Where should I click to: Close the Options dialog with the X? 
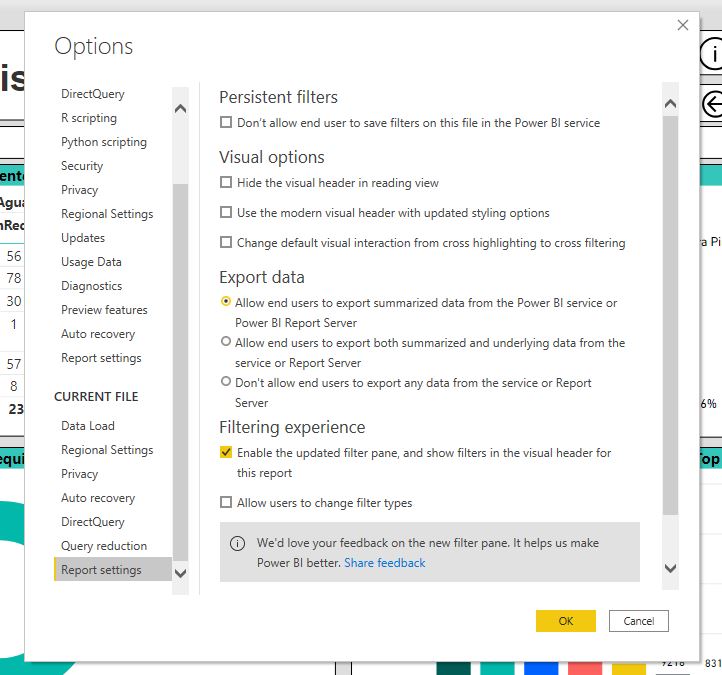click(x=682, y=25)
